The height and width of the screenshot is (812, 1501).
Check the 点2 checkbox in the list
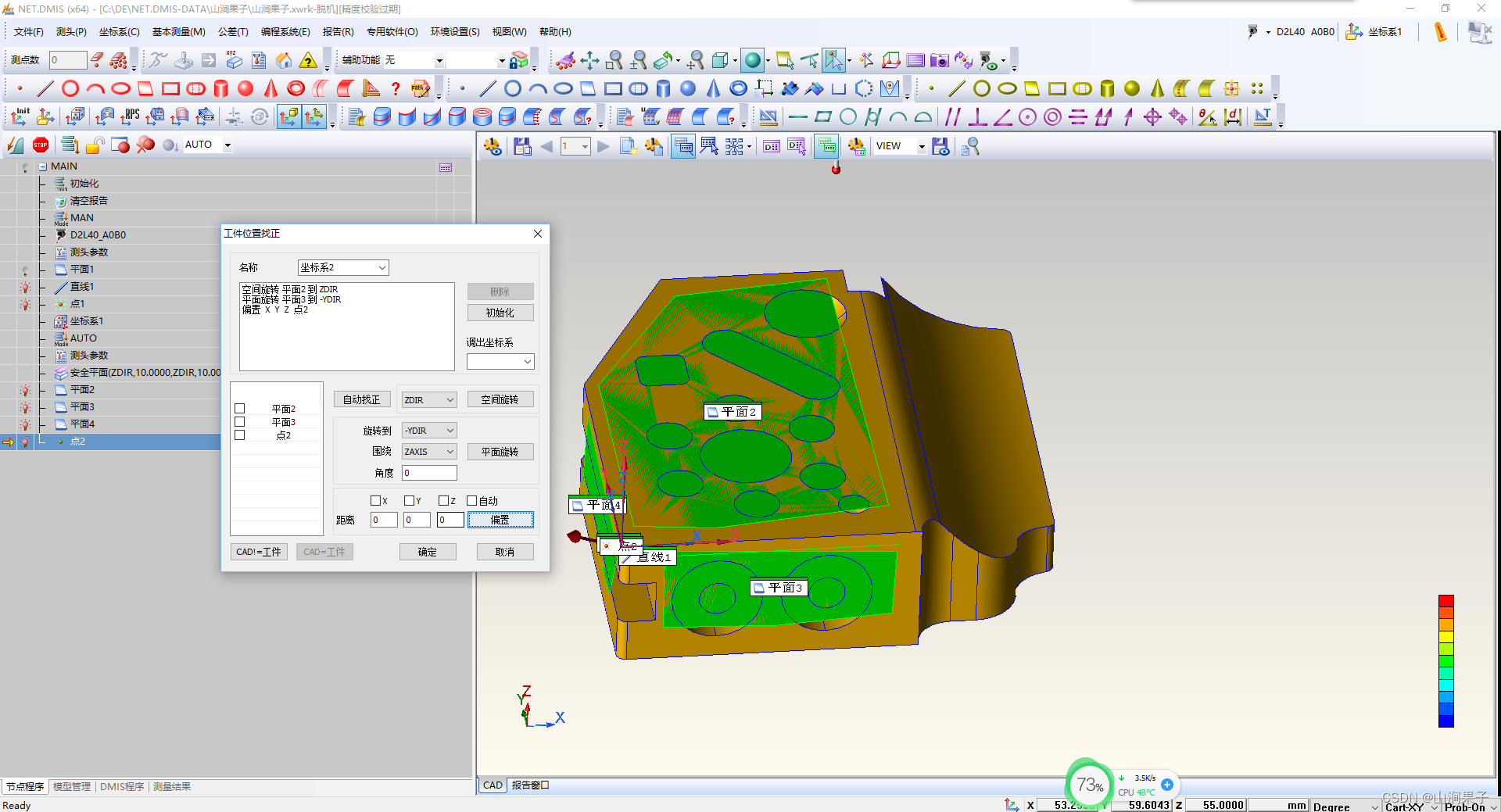[240, 435]
